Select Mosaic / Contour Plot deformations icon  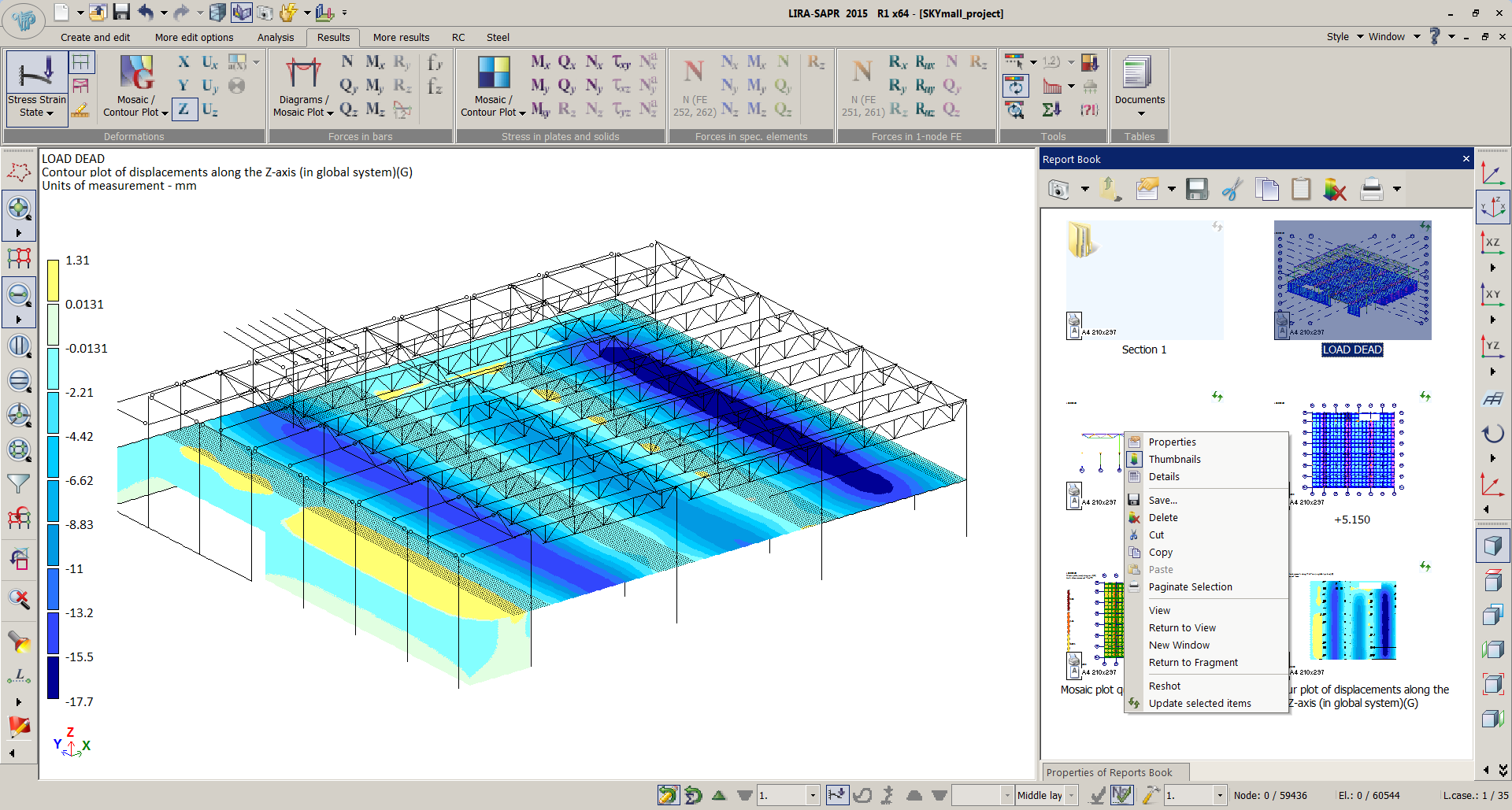pos(136,72)
